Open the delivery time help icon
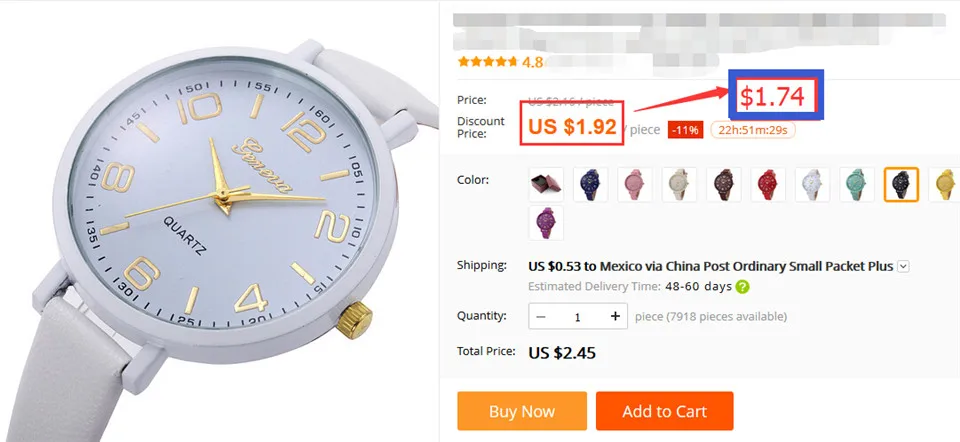Image resolution: width=960 pixels, height=442 pixels. click(x=743, y=287)
